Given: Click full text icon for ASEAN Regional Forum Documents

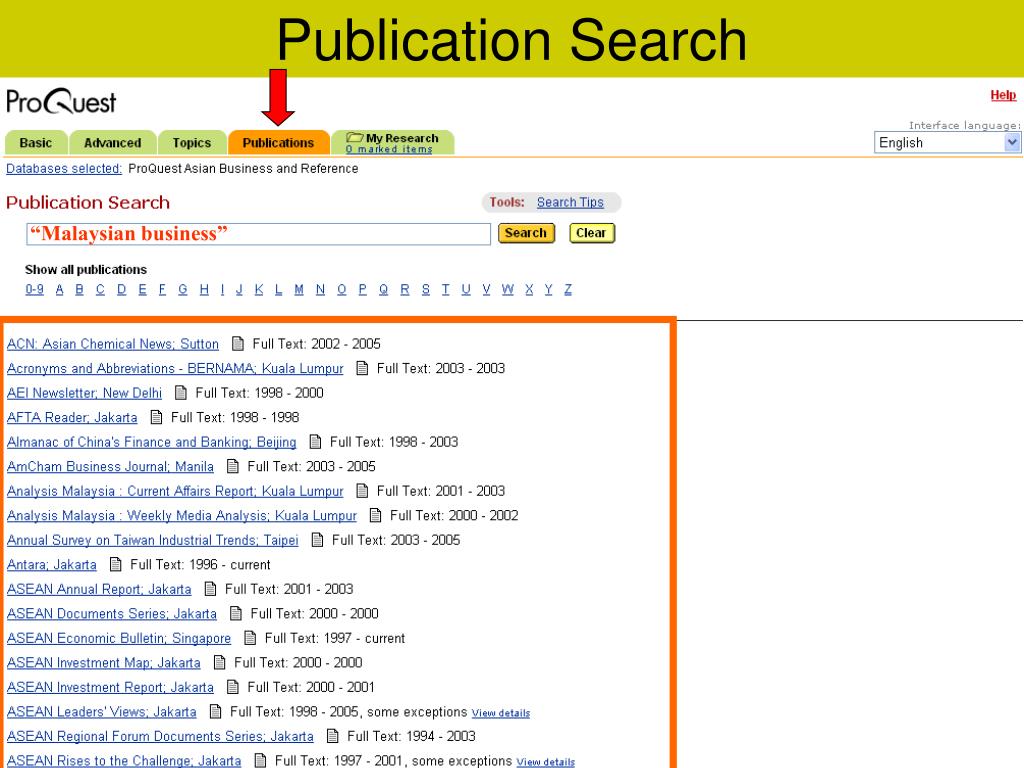Looking at the screenshot, I should (x=333, y=736).
